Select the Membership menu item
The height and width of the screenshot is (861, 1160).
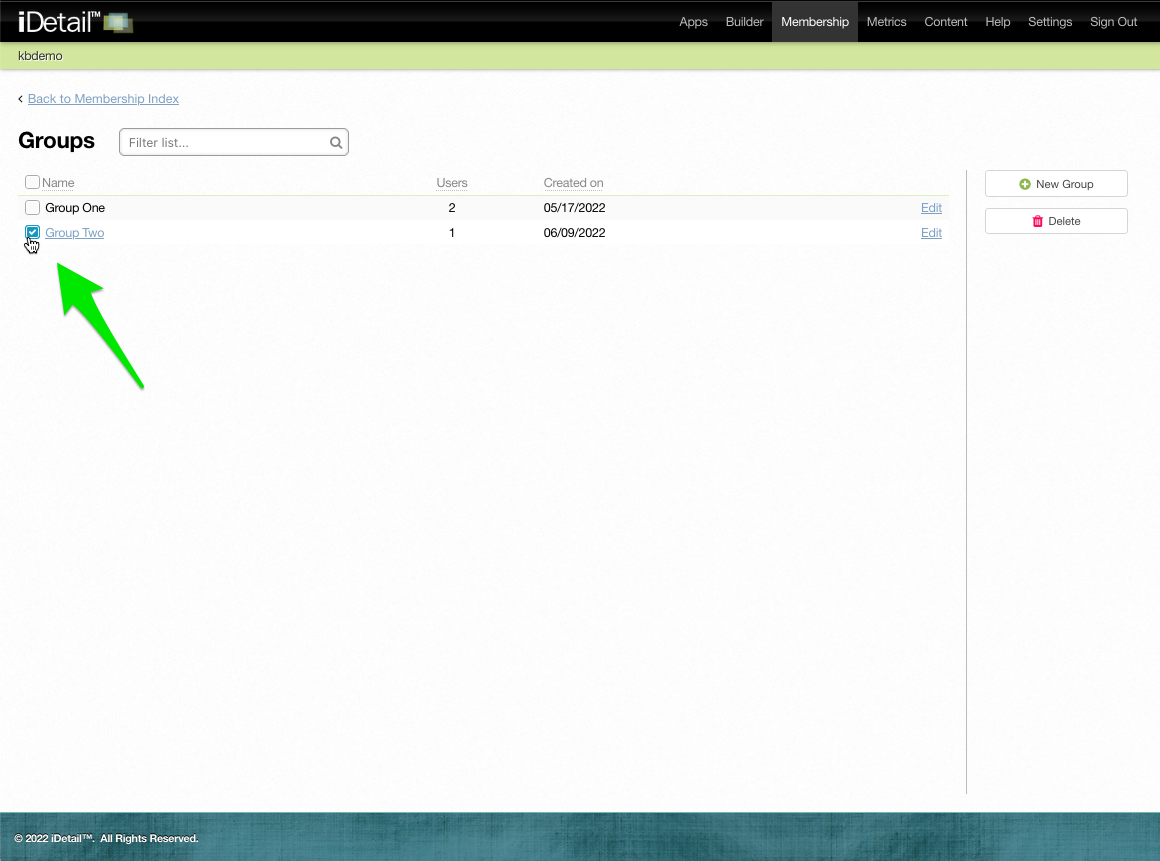[815, 21]
